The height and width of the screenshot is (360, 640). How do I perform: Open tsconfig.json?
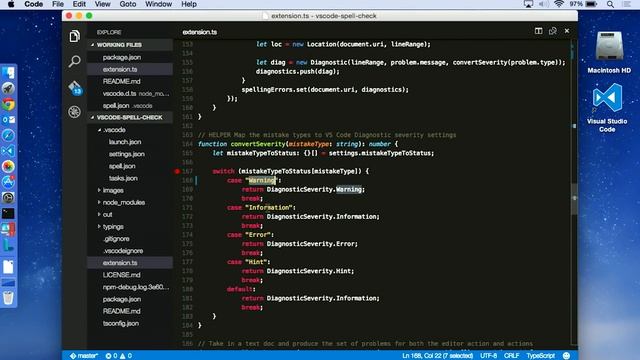pos(130,323)
